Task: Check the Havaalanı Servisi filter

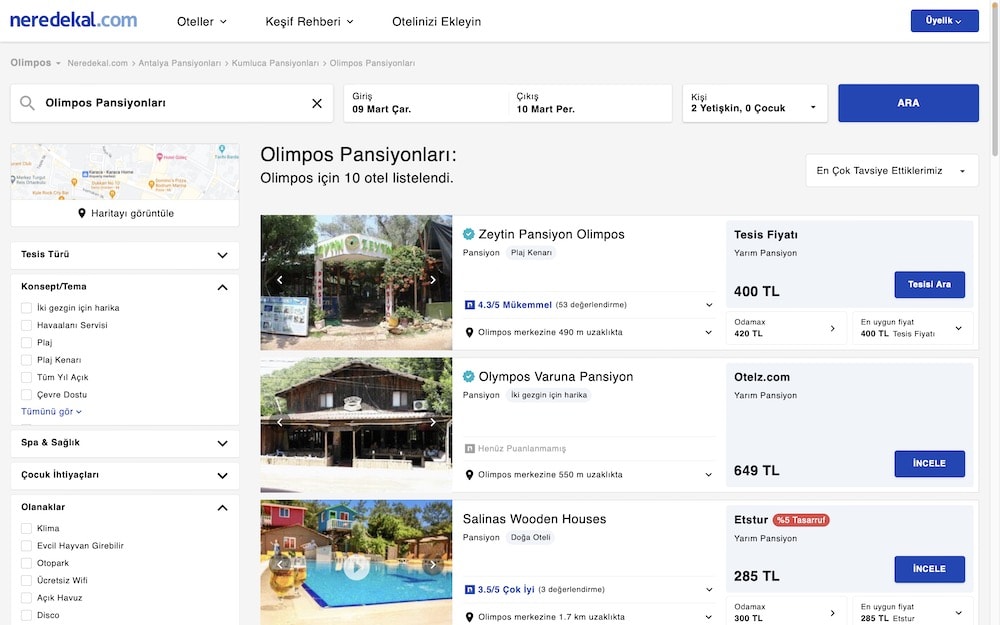Action: point(27,325)
